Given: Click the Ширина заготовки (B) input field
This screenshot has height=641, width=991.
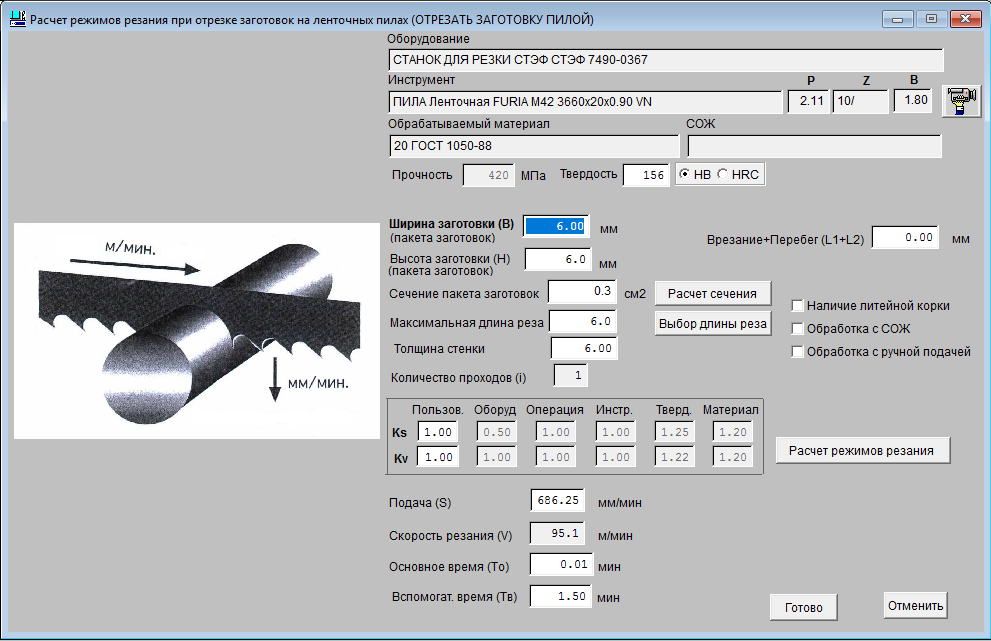Looking at the screenshot, I should point(557,227).
